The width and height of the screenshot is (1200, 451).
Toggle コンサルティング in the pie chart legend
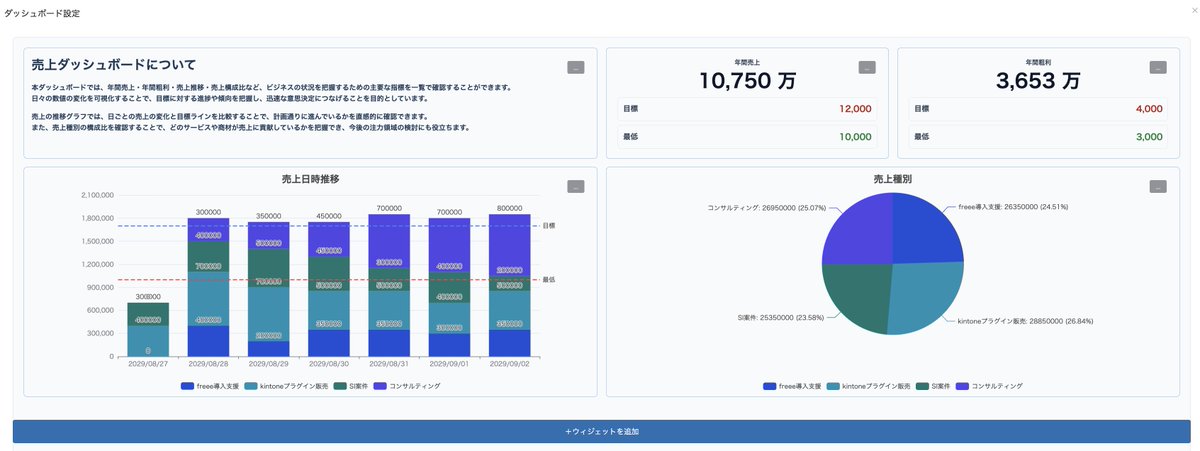[990, 385]
